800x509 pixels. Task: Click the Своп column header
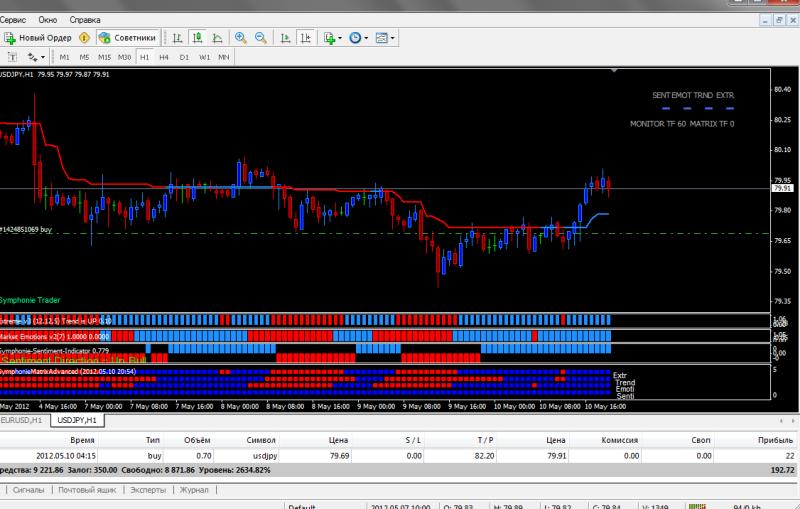[x=701, y=440]
